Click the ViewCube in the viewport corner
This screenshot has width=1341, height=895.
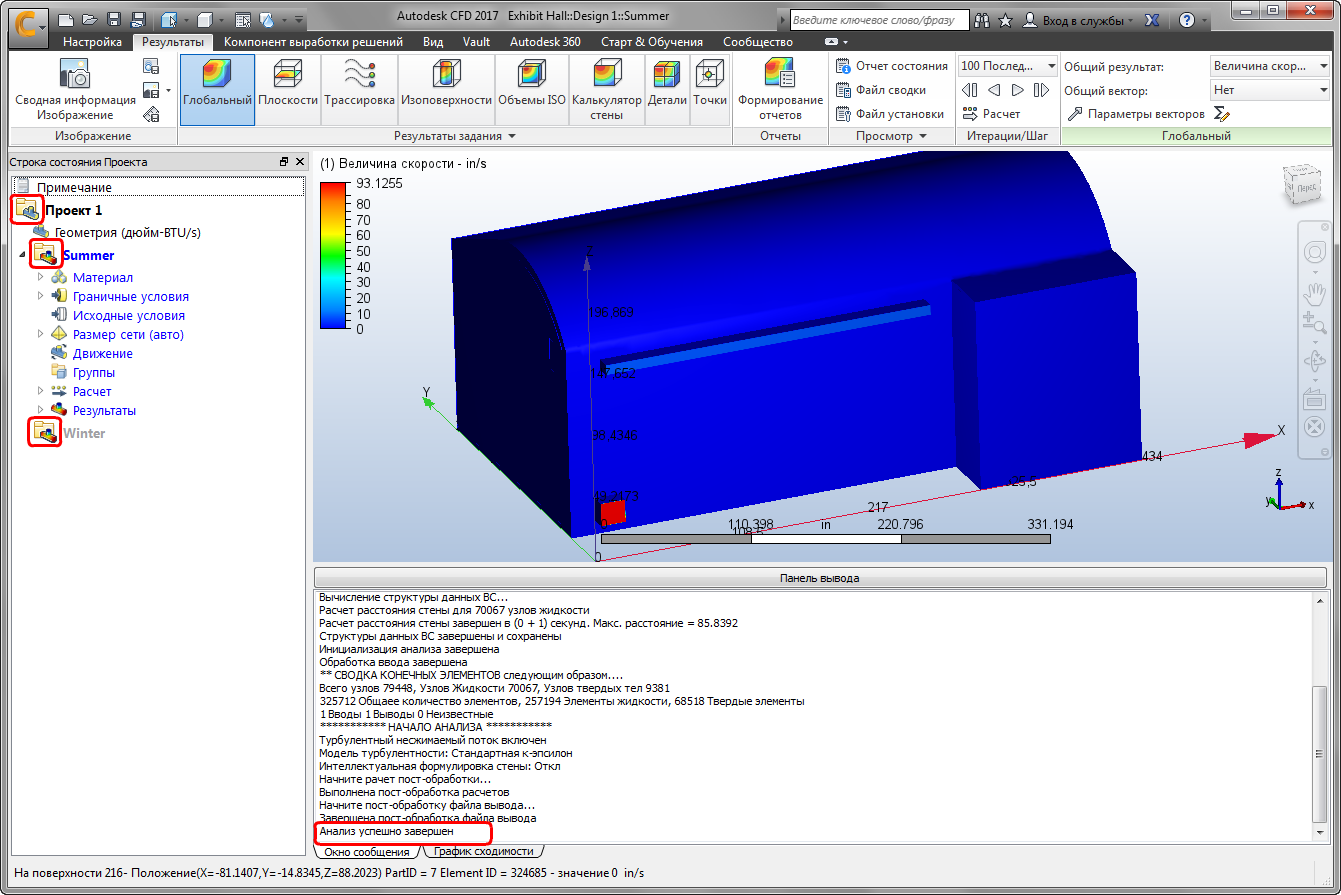1303,185
